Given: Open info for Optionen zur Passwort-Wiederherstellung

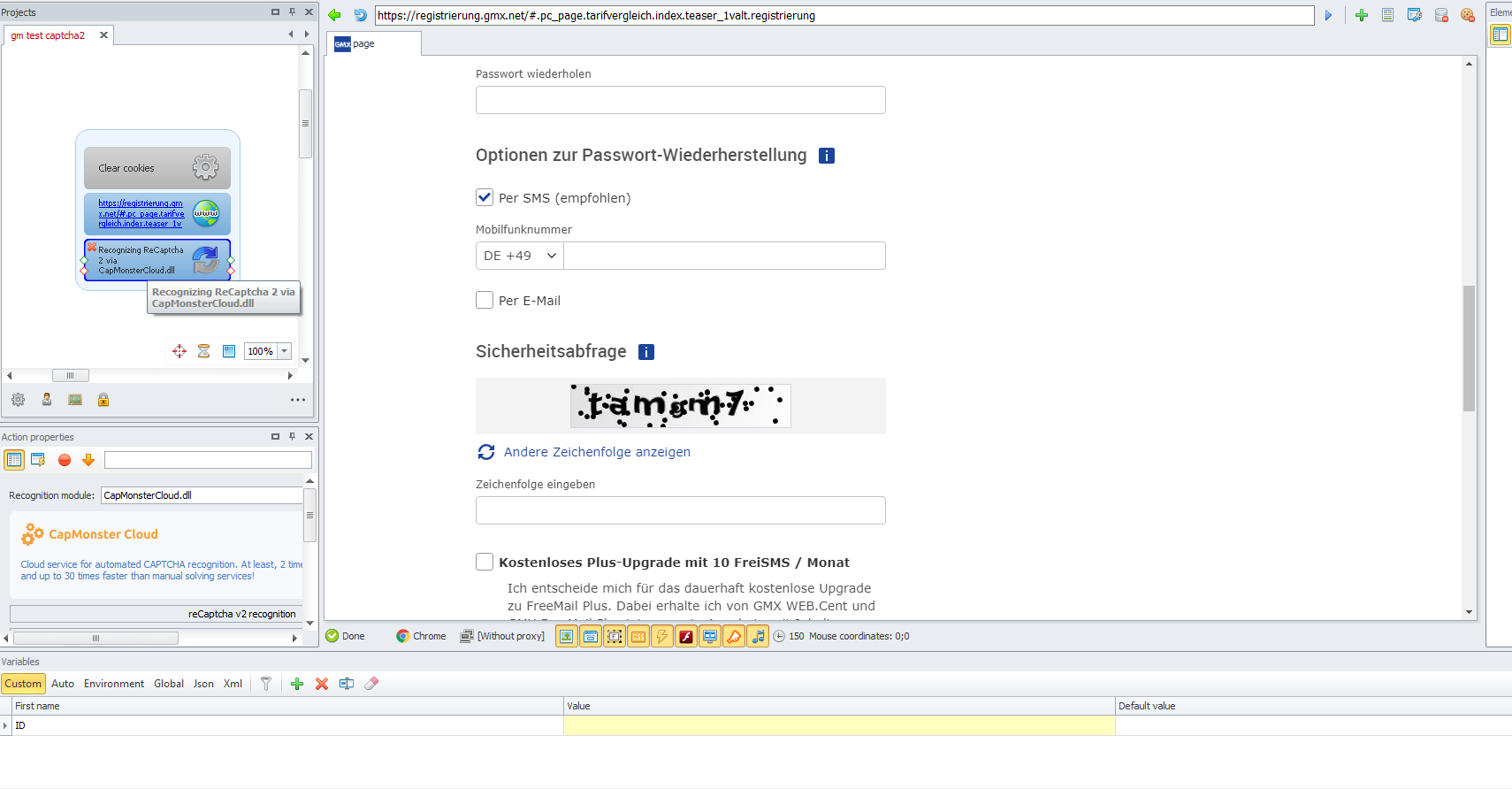Looking at the screenshot, I should coord(827,156).
